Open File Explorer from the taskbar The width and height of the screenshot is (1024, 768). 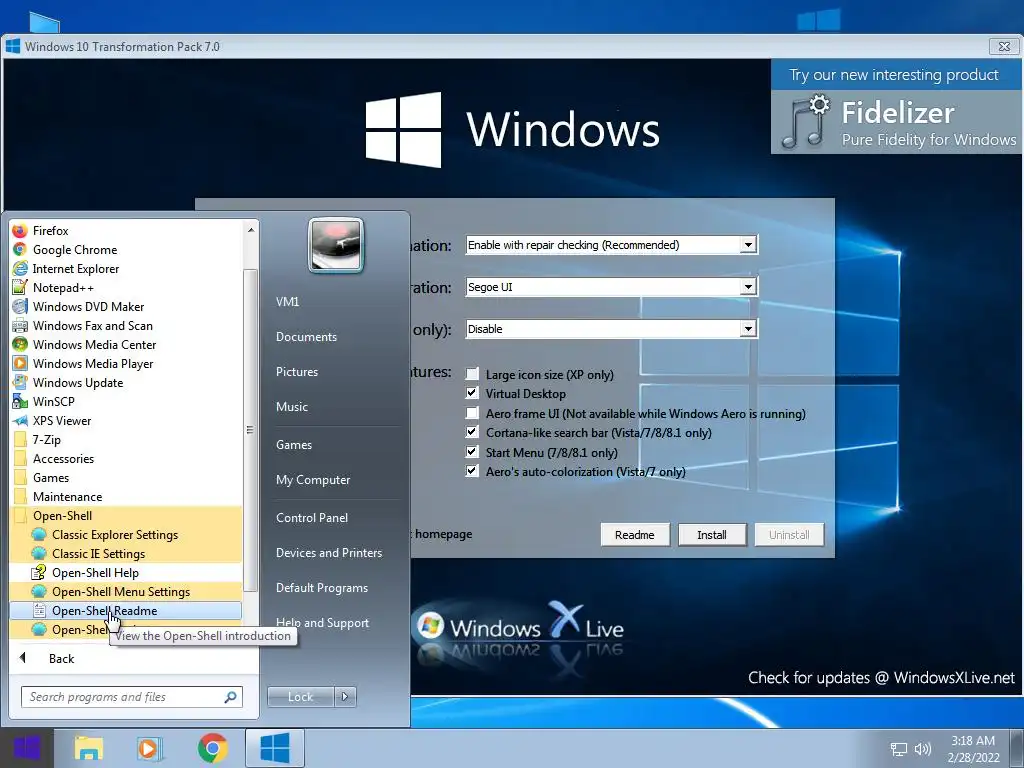tap(88, 748)
